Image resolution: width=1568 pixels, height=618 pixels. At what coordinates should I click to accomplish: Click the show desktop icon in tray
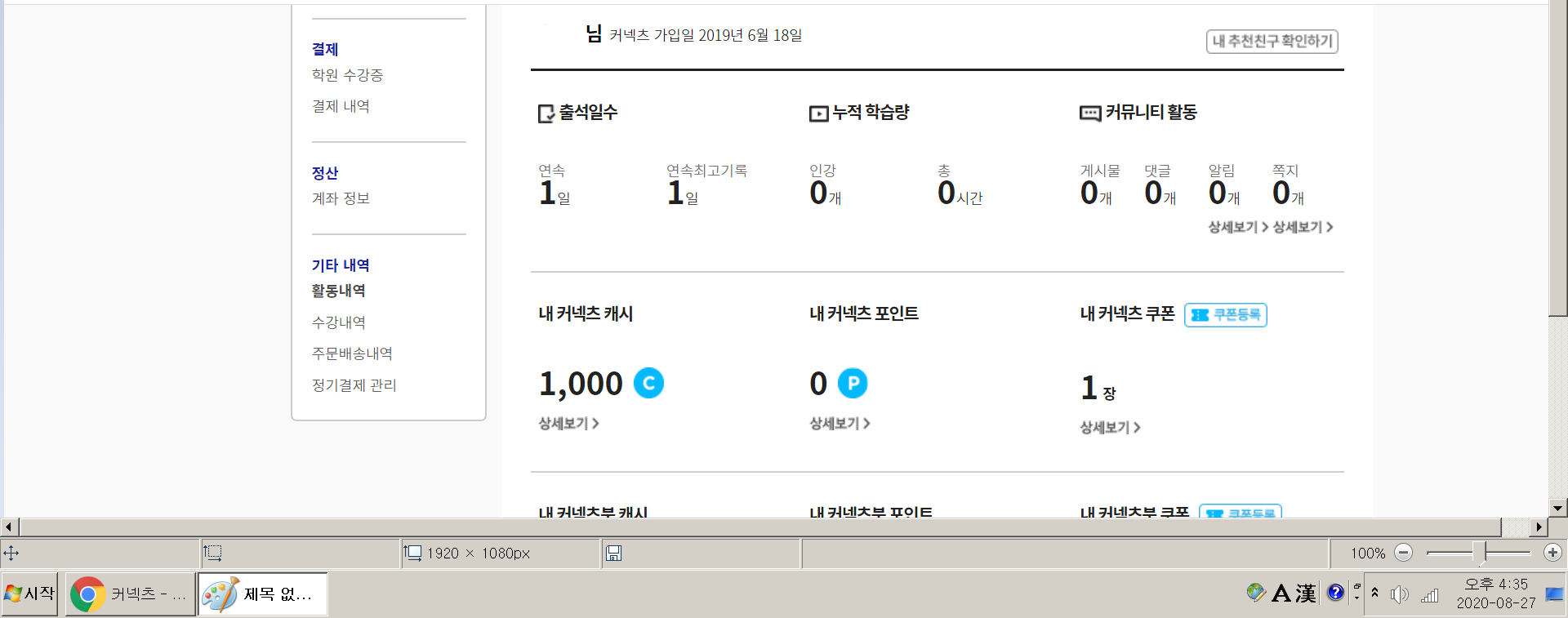[x=1555, y=594]
